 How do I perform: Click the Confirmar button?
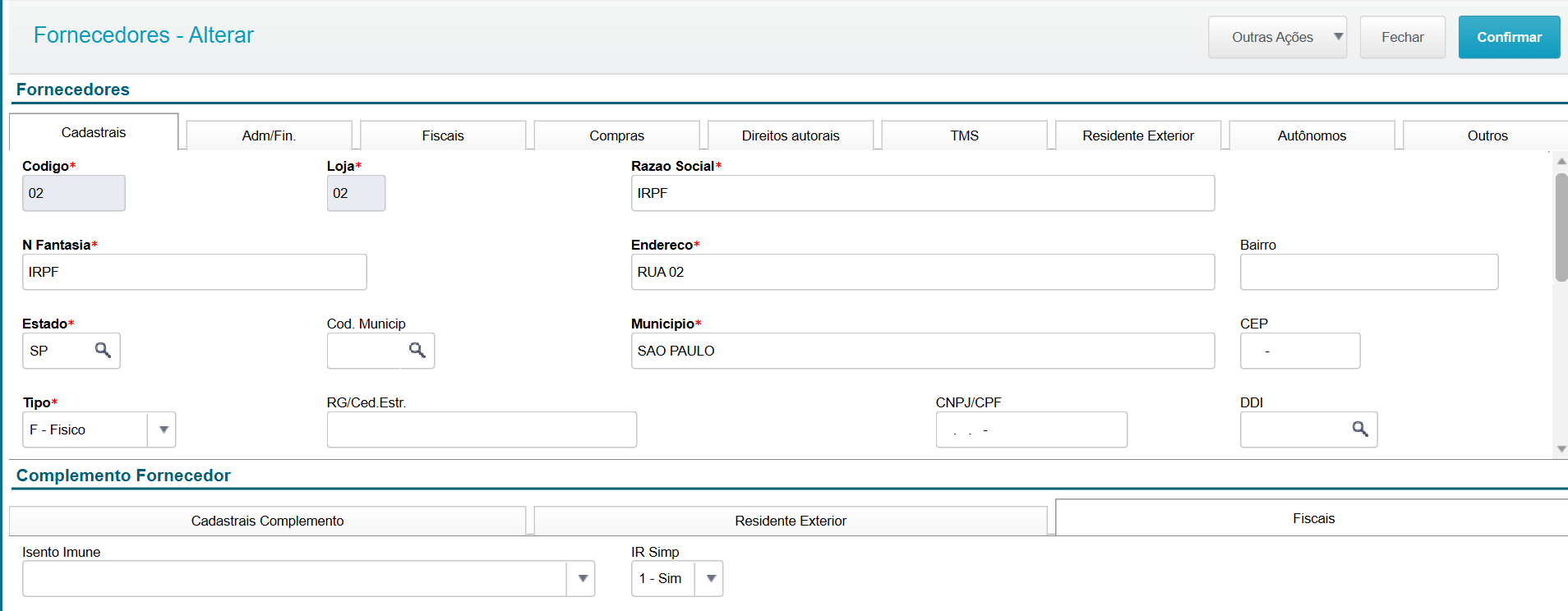tap(1509, 37)
